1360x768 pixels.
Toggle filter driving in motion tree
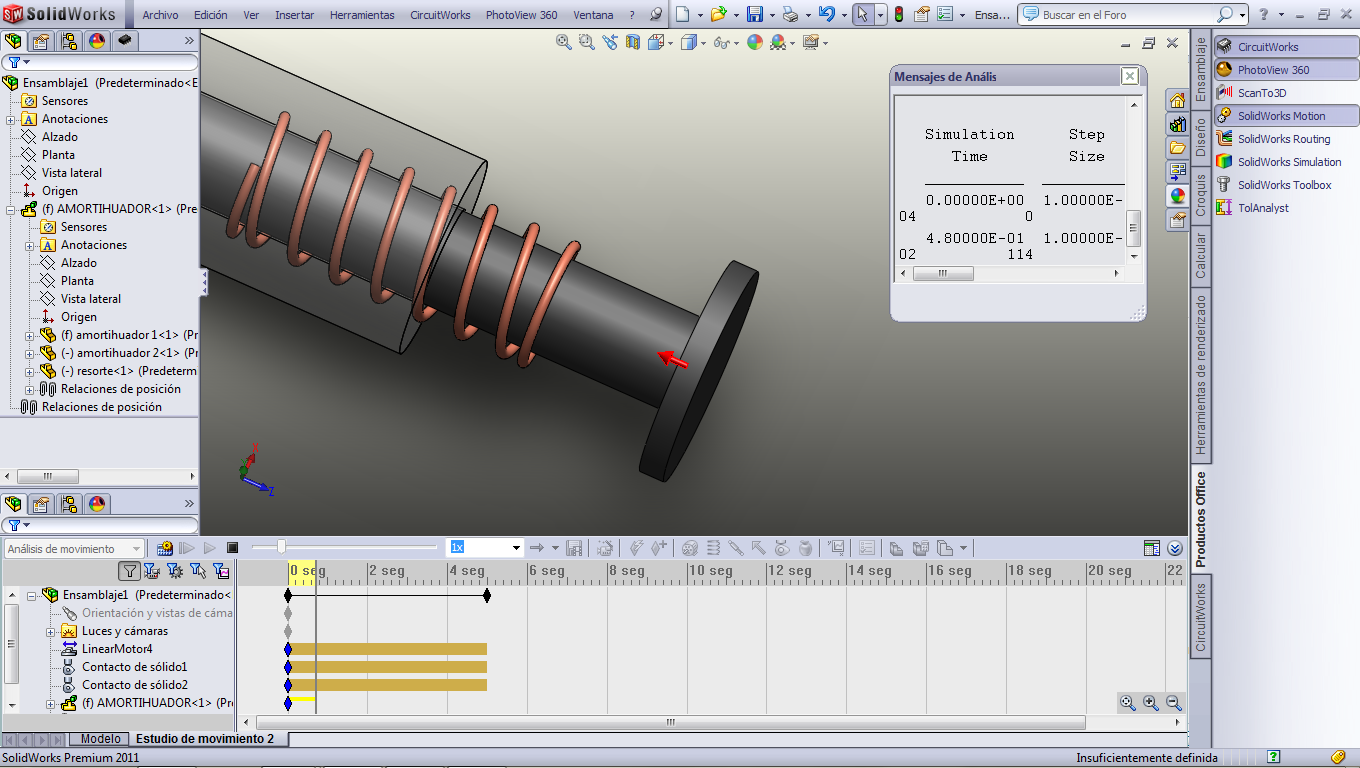[175, 571]
